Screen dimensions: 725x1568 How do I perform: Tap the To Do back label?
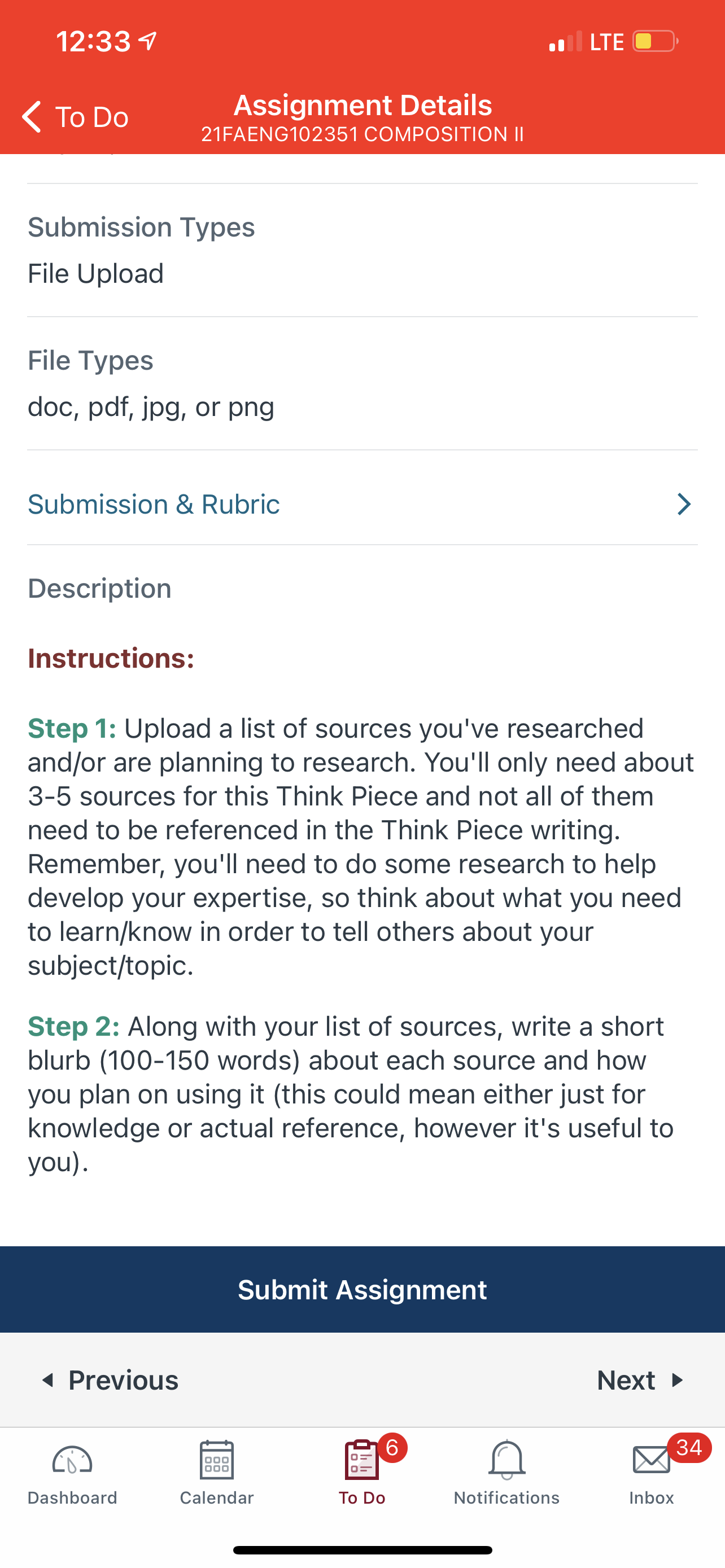coord(92,117)
